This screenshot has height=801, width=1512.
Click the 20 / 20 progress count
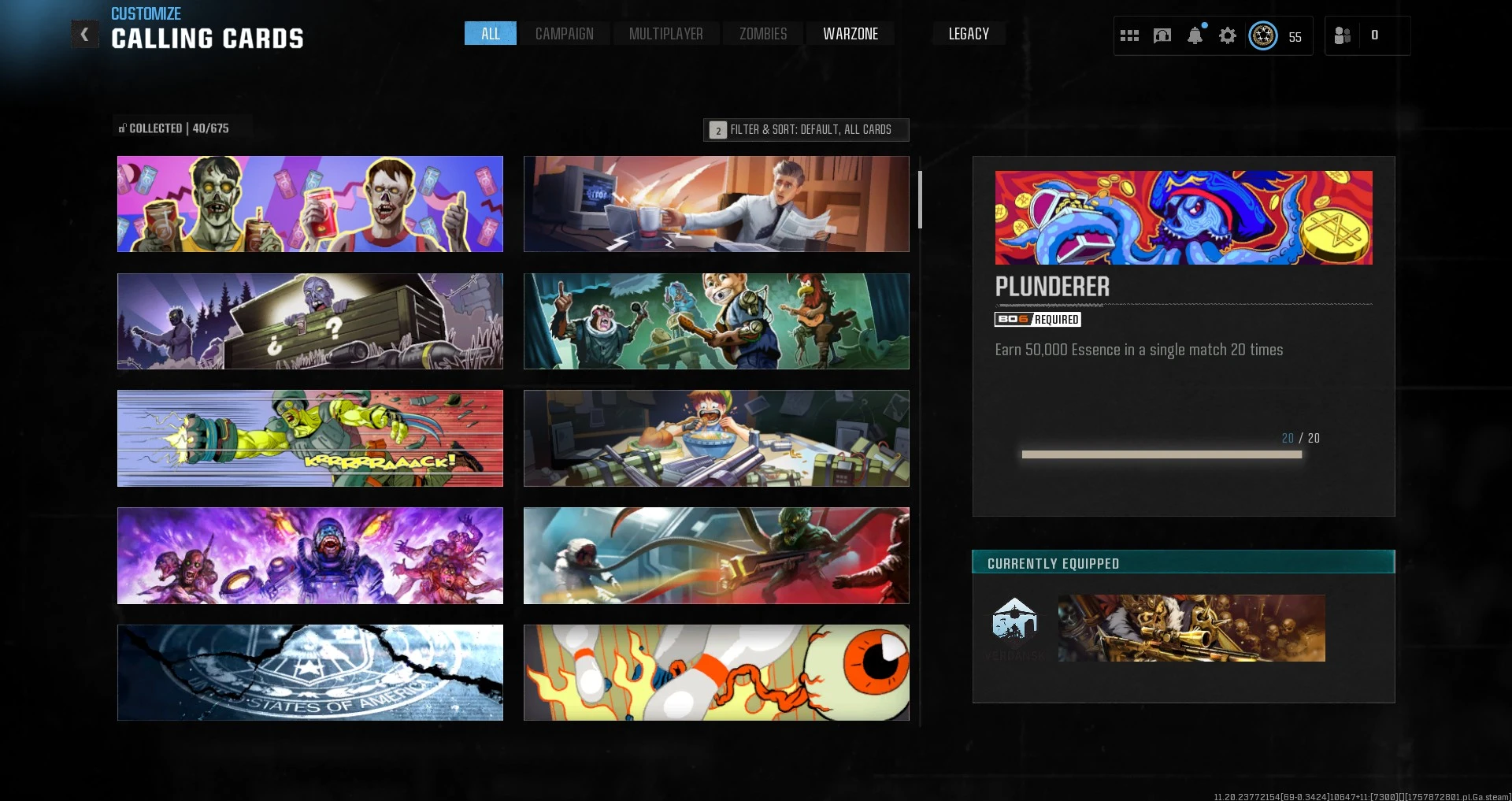1301,438
